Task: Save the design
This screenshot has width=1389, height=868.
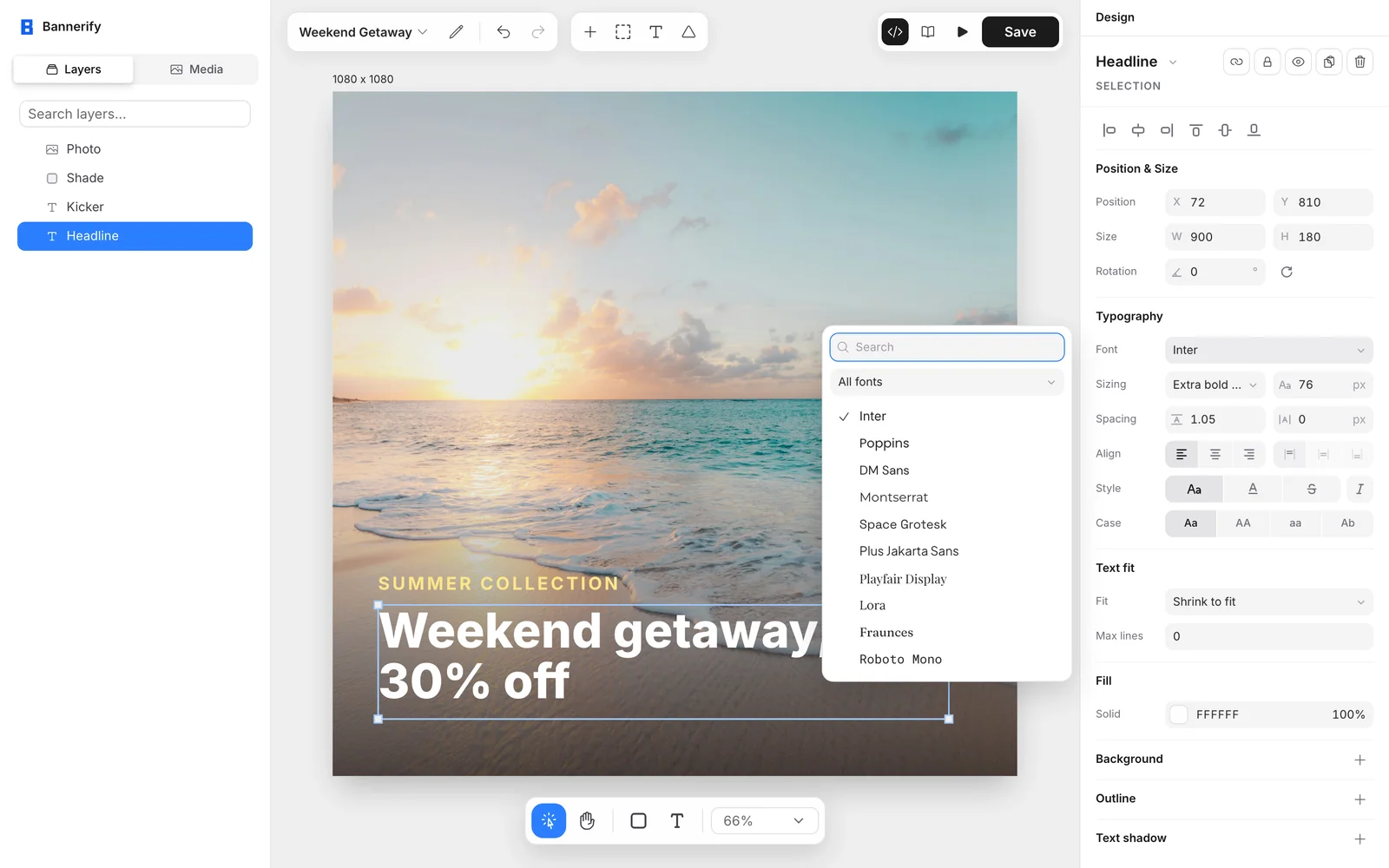Action: pyautogui.click(x=1020, y=32)
